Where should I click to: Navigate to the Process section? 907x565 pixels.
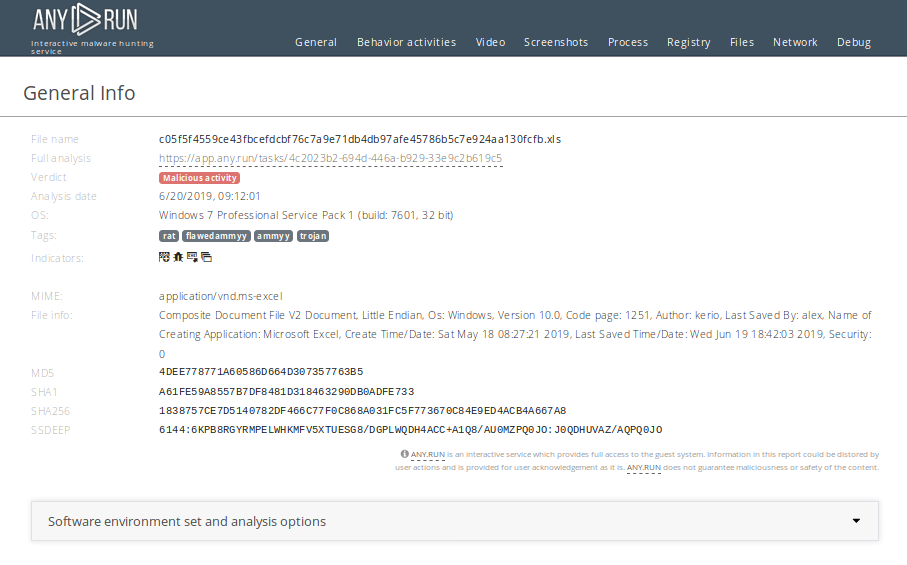[628, 42]
